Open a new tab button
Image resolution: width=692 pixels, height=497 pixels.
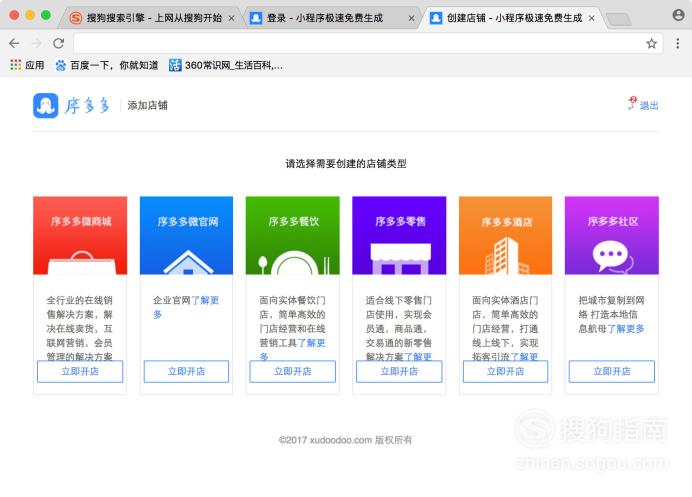click(x=618, y=19)
